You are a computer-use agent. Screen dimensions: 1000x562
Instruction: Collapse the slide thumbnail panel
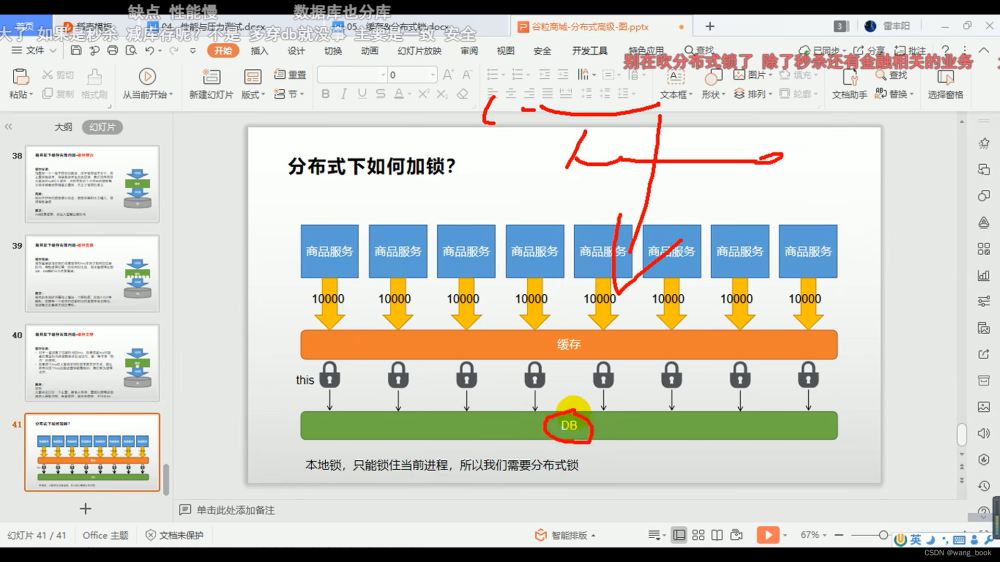click(8, 127)
